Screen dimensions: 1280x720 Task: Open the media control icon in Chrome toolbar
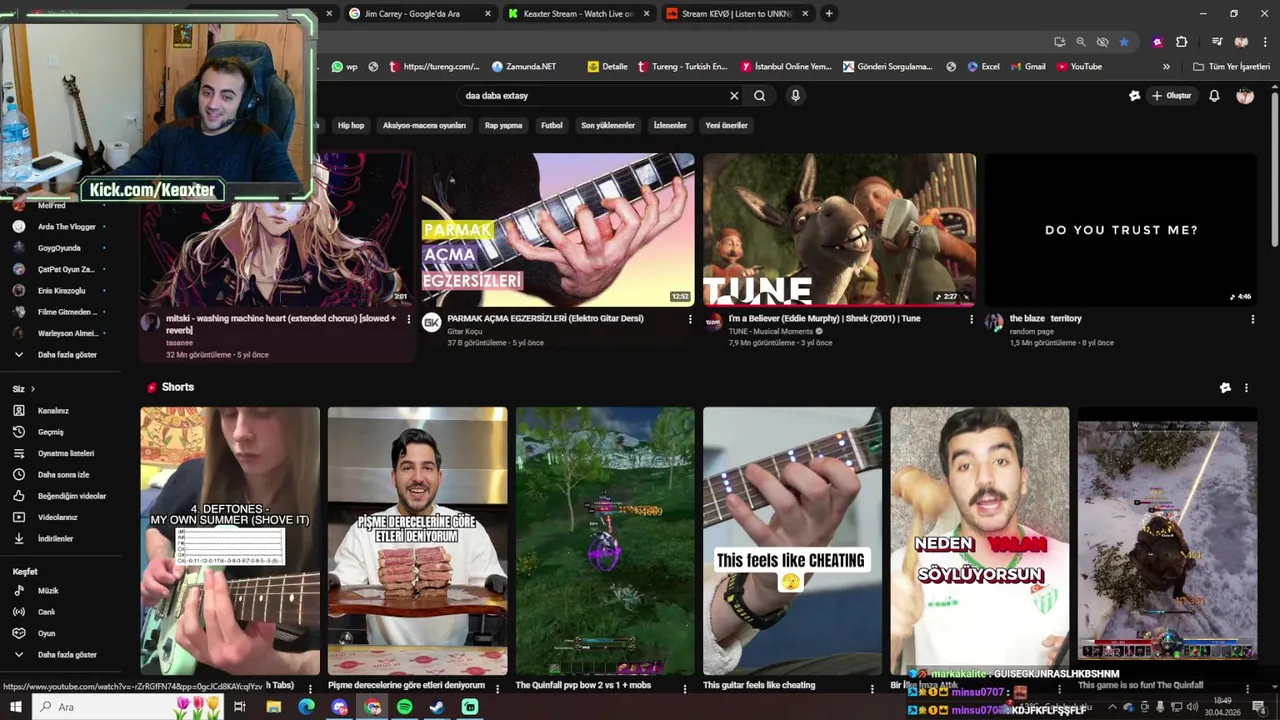1217,42
